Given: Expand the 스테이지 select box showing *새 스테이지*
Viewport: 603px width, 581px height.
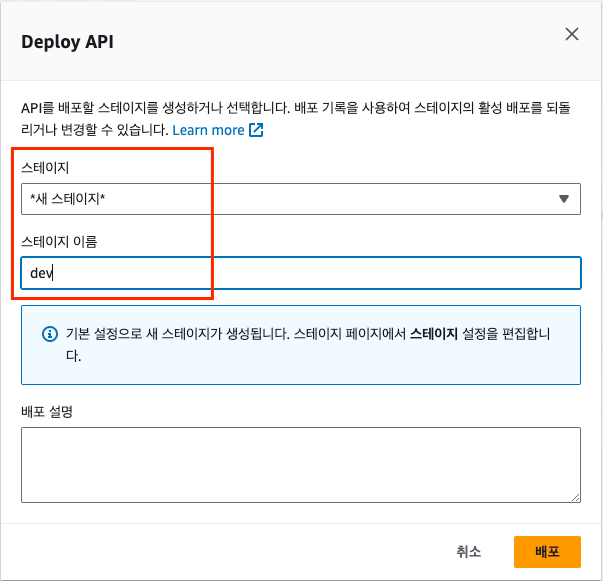Looking at the screenshot, I should [300, 199].
